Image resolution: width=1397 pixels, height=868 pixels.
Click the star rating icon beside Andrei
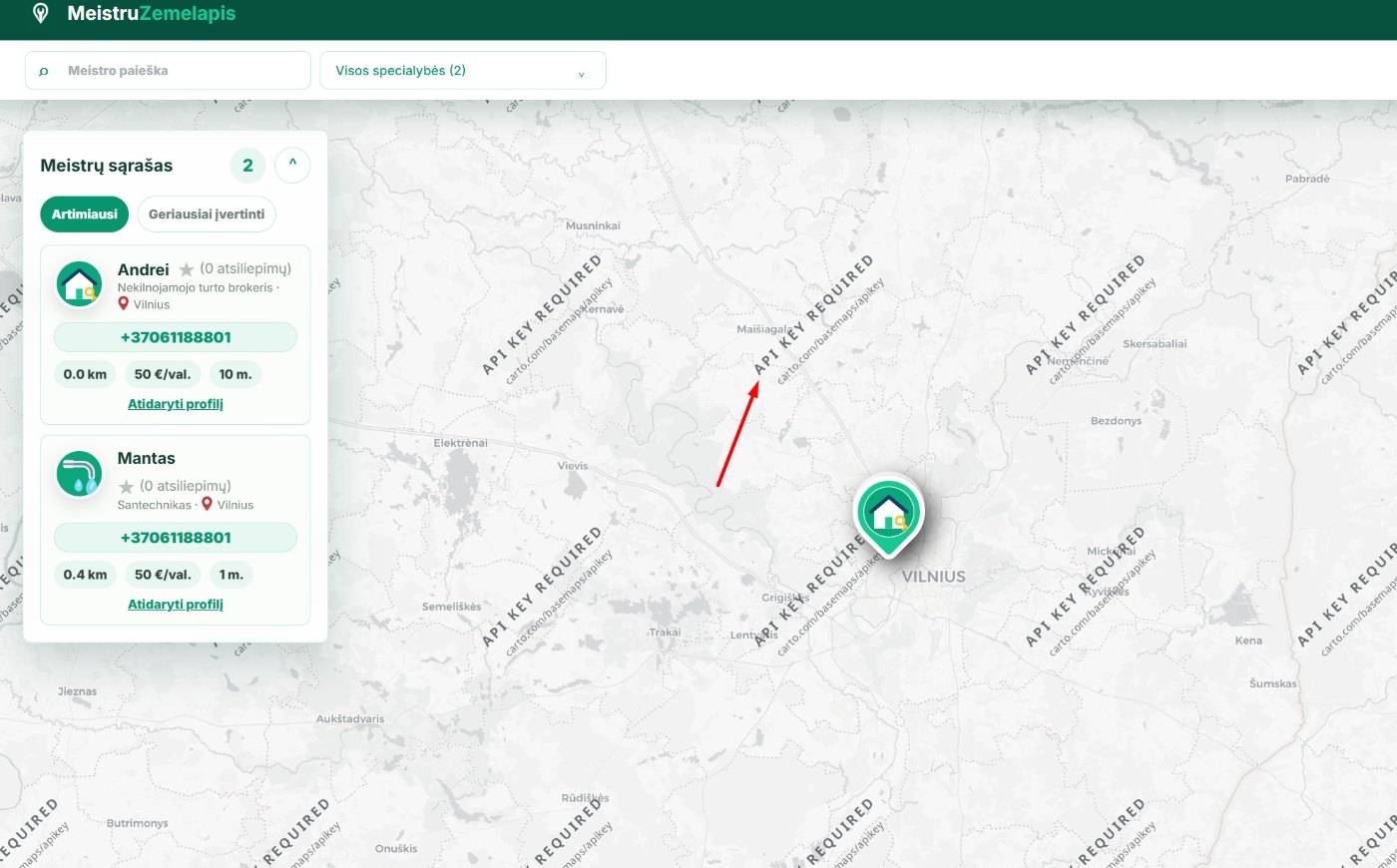click(187, 269)
